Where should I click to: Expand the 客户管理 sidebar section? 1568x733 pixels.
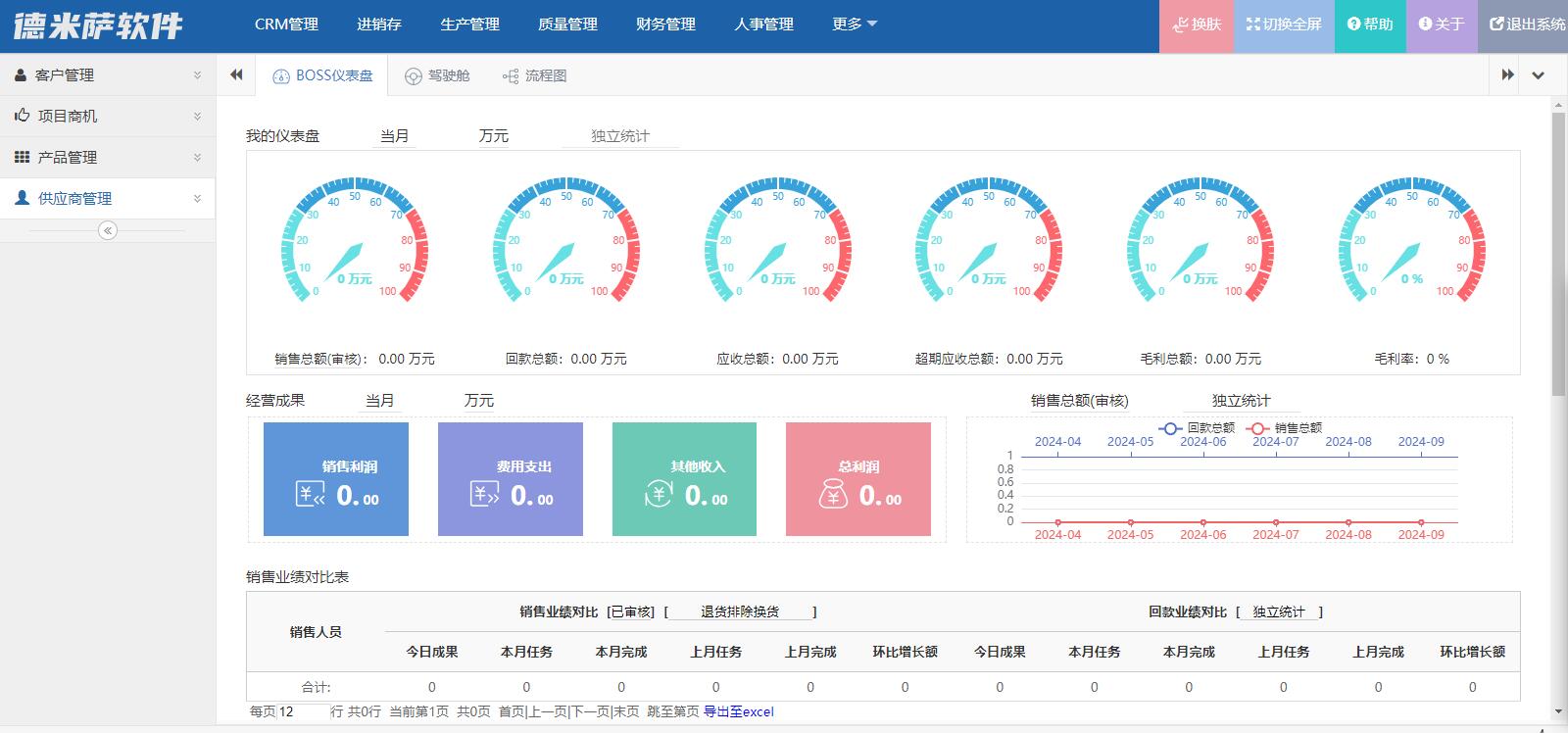point(108,74)
